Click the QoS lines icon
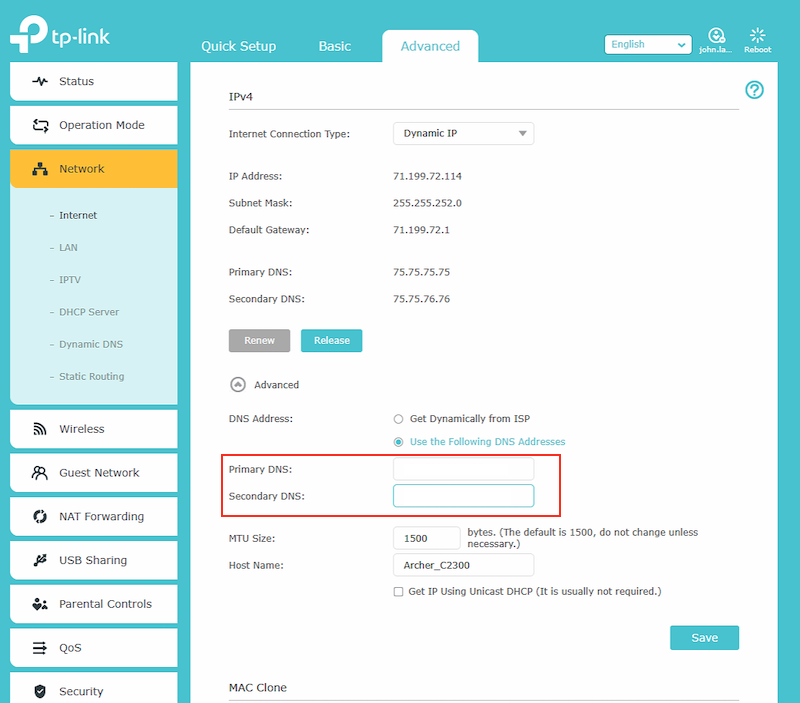This screenshot has height=703, width=800. point(39,648)
